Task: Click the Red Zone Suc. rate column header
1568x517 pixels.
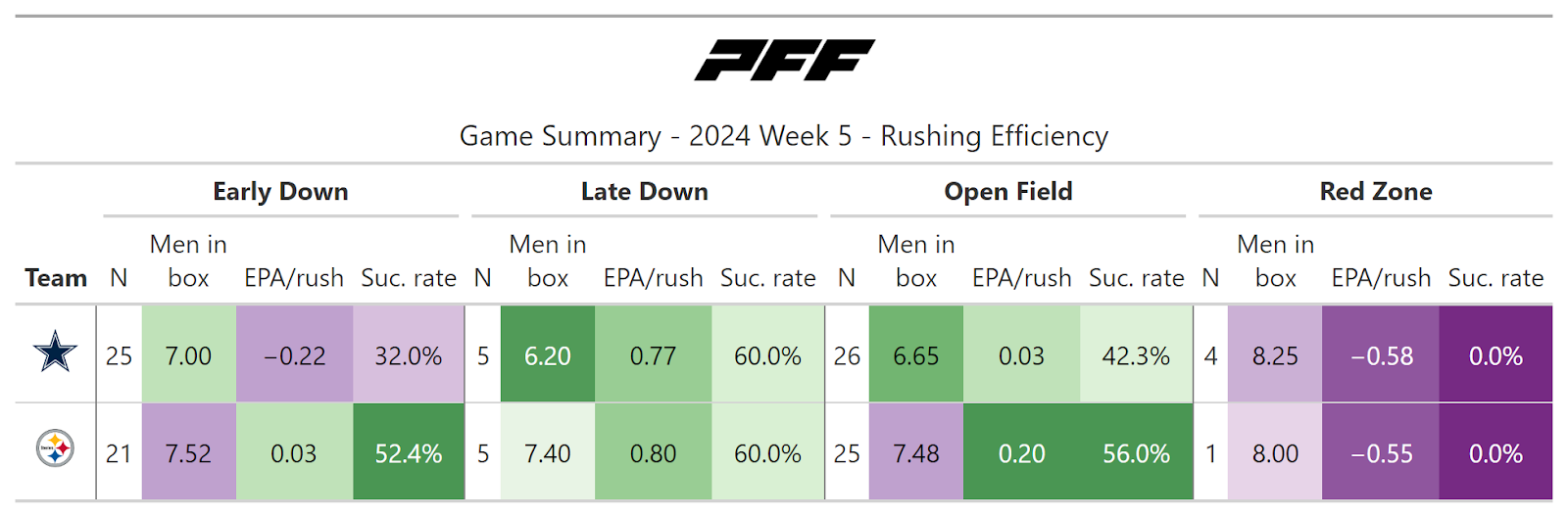Action: pos(1495,278)
